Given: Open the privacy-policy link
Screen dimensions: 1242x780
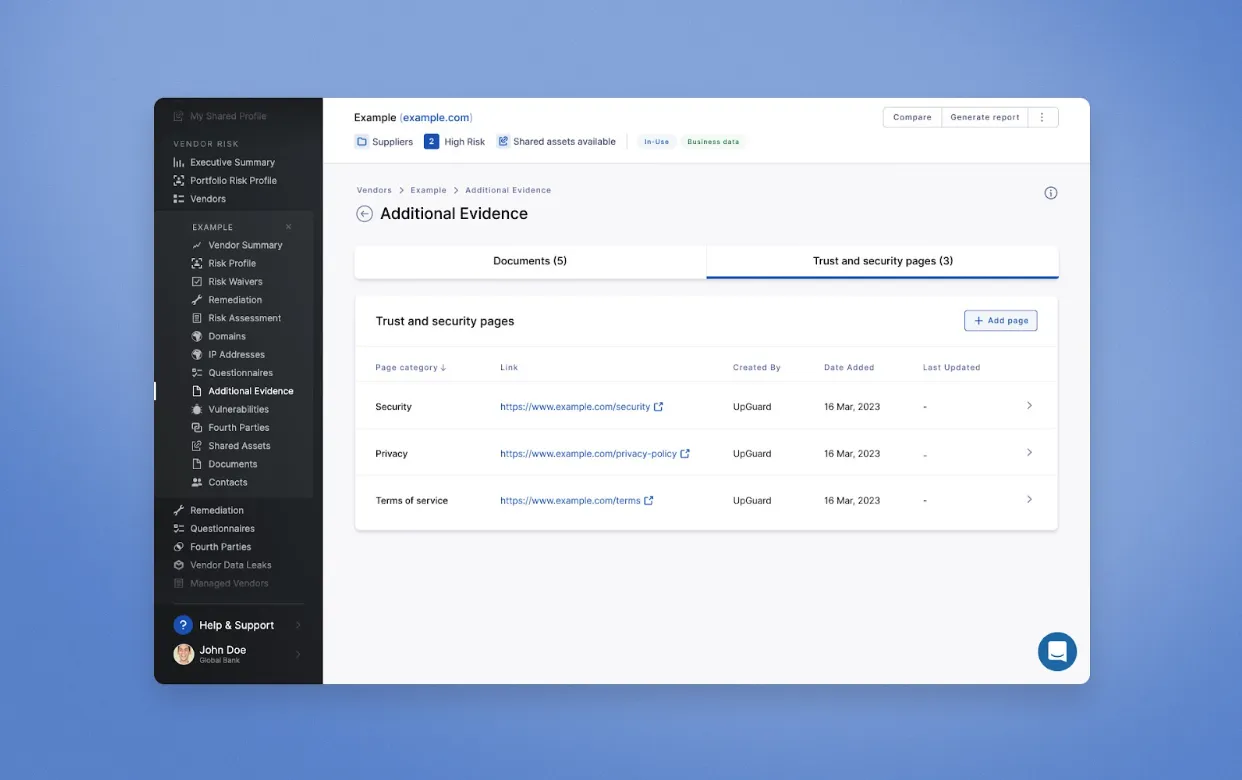Looking at the screenshot, I should [x=588, y=454].
